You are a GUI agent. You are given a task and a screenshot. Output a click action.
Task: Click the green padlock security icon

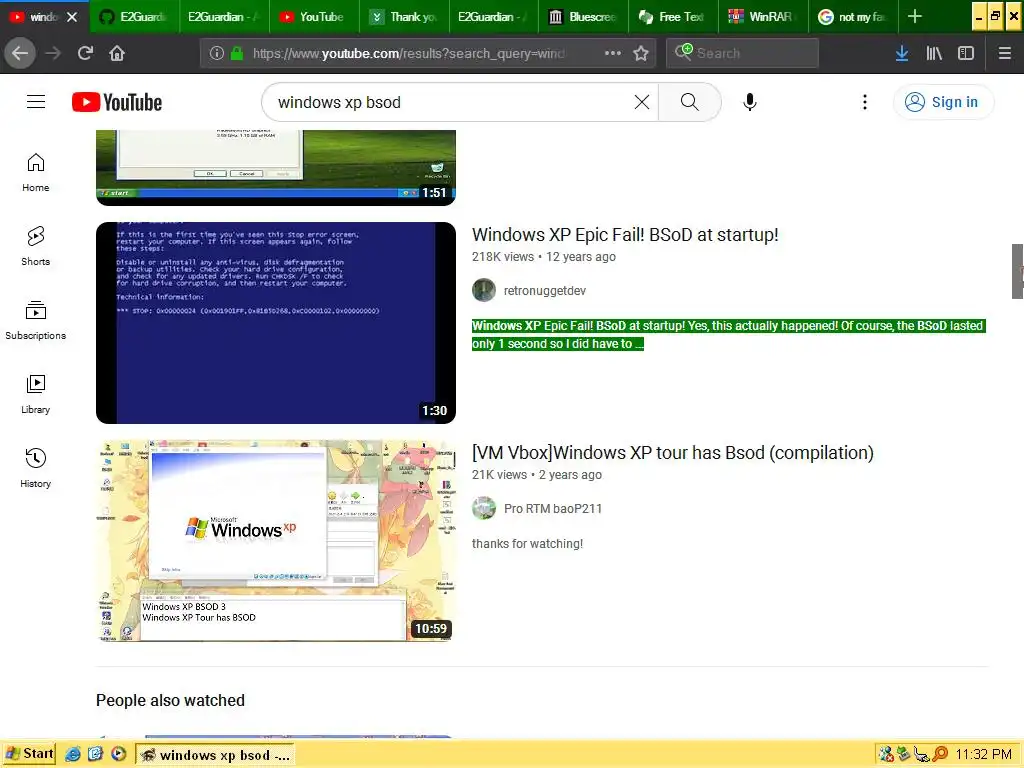click(x=237, y=53)
